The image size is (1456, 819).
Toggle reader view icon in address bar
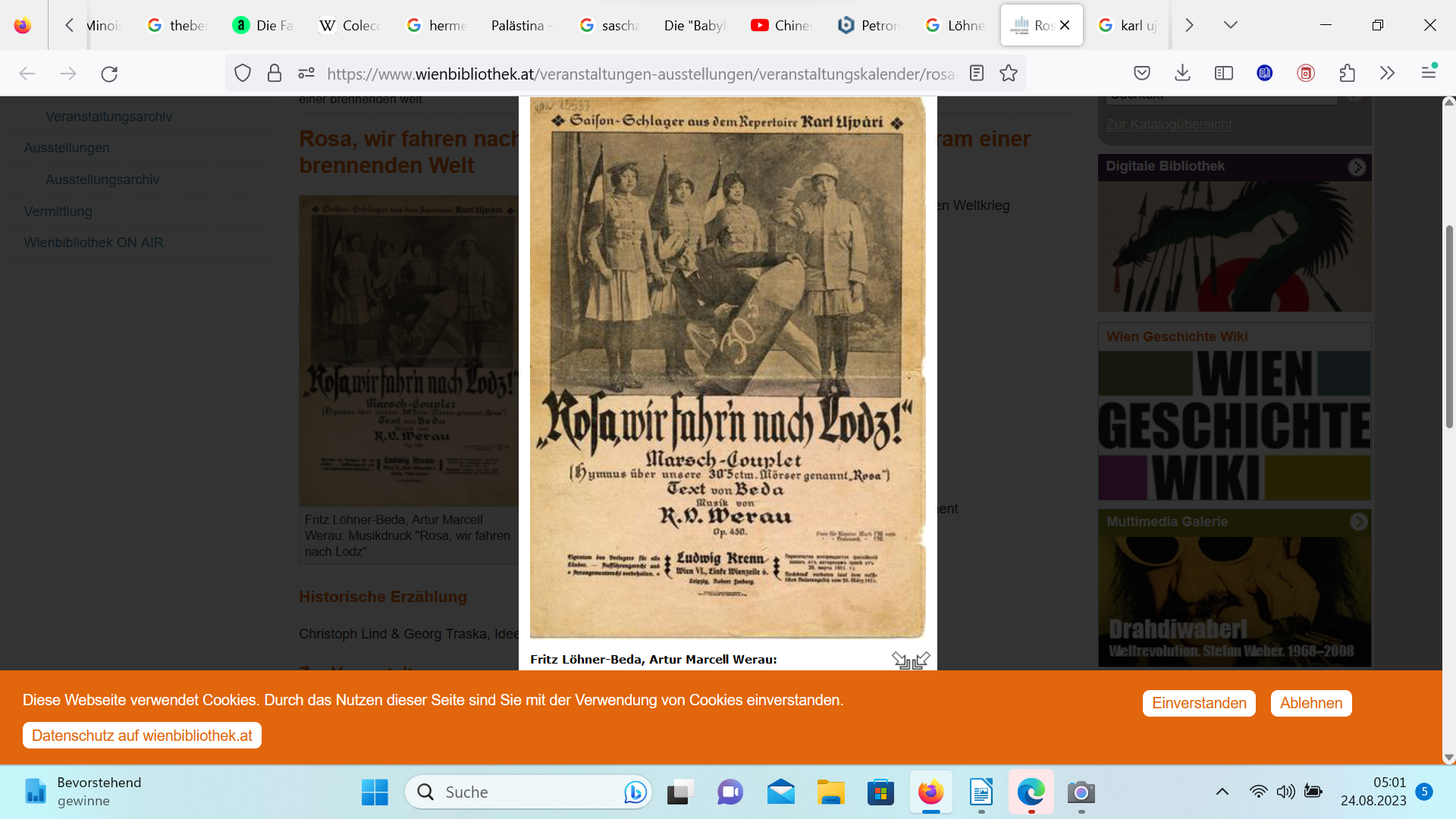coord(977,74)
